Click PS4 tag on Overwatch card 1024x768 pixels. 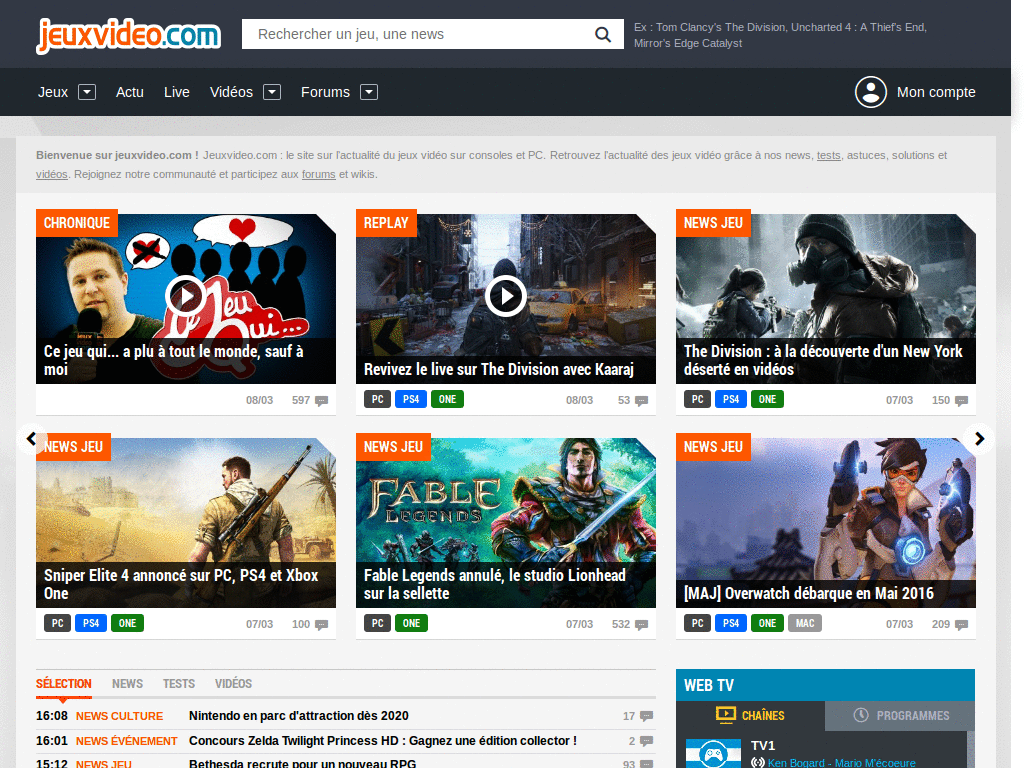tap(731, 623)
